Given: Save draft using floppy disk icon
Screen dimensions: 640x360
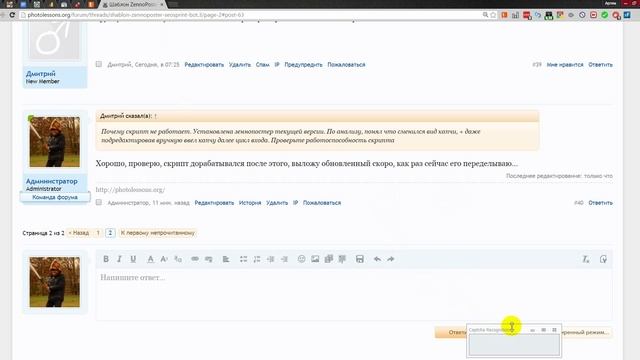Looking at the screenshot, I should click(360, 259).
